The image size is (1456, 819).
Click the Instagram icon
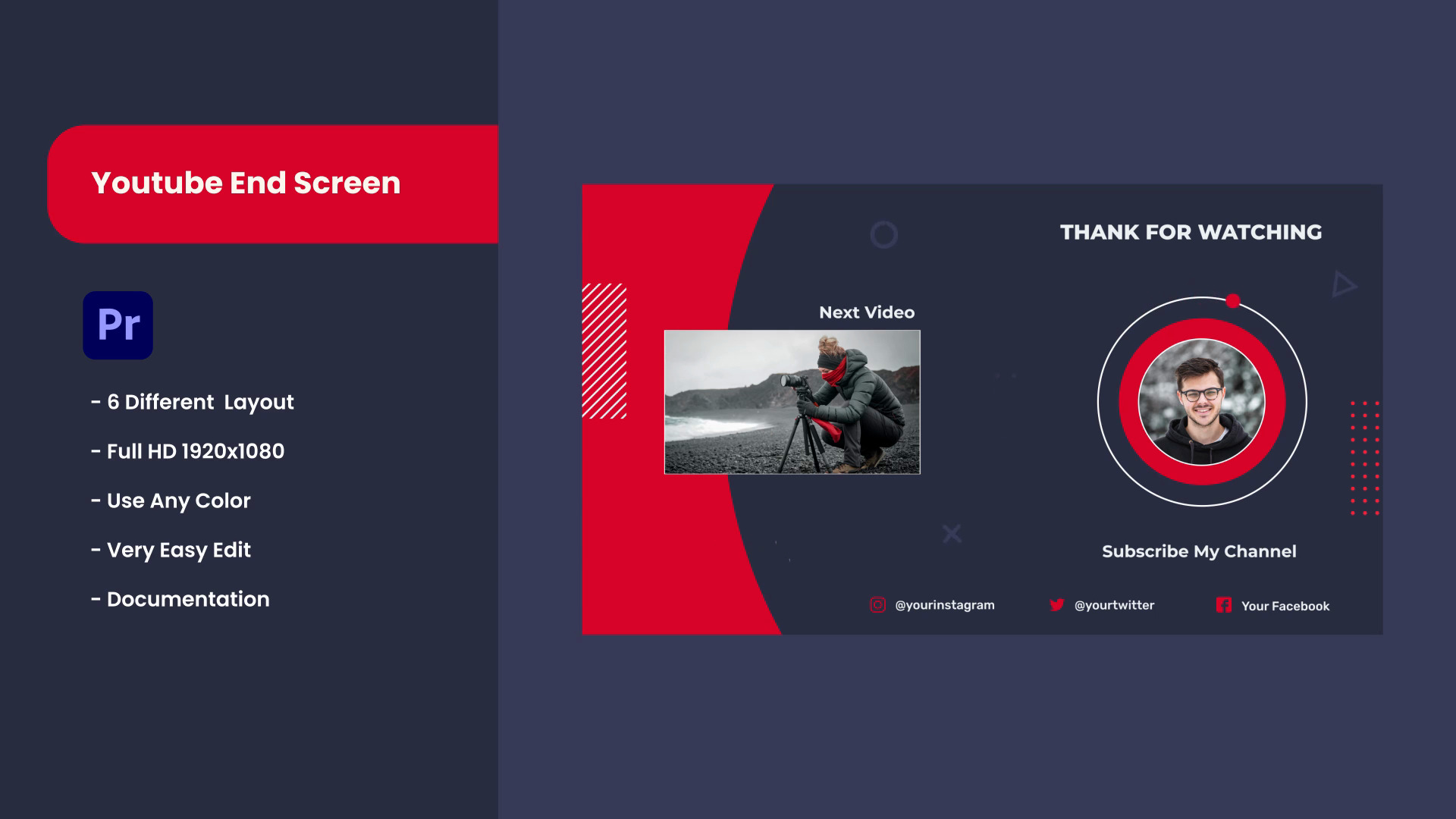pos(877,604)
